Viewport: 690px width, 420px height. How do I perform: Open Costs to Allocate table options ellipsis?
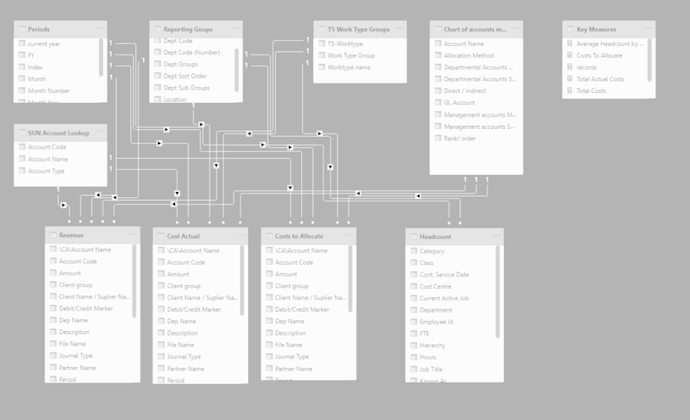coord(349,235)
